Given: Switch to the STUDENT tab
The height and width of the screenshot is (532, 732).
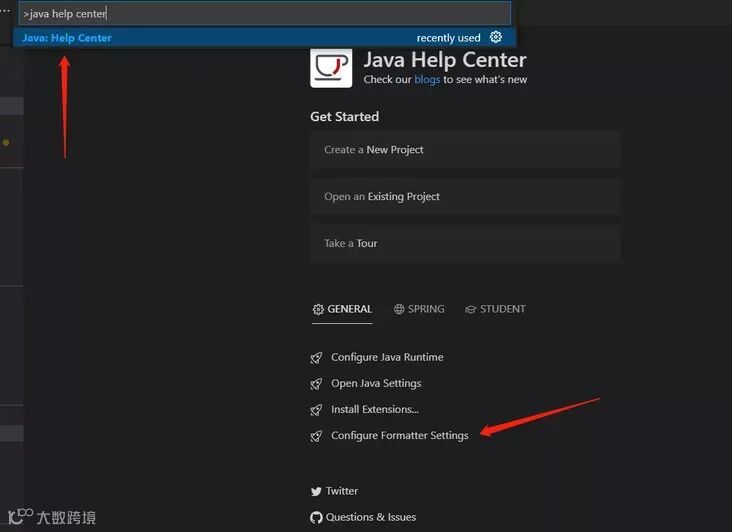Looking at the screenshot, I should click(x=495, y=309).
